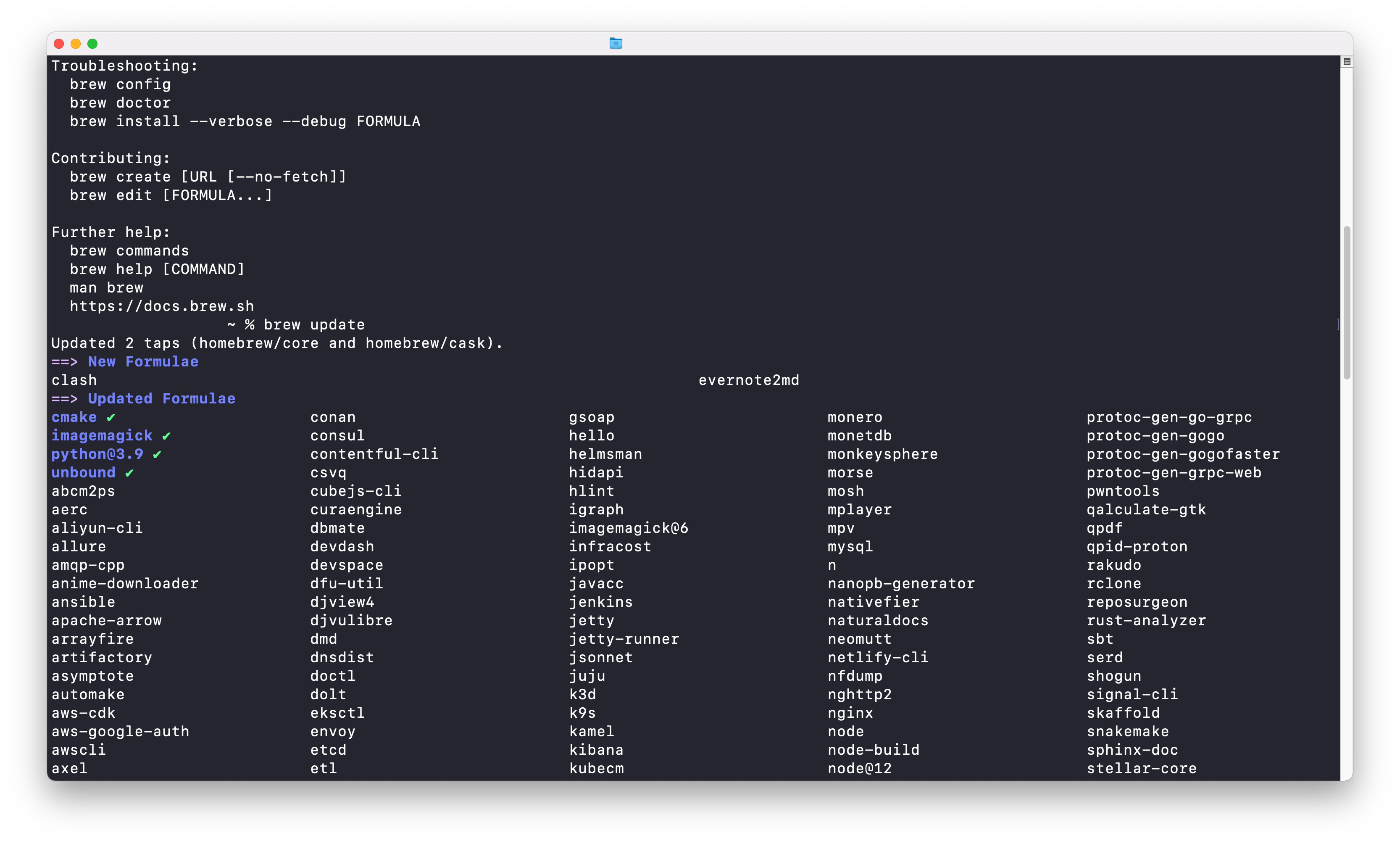
Task: Select the 'jenkins' formula entry
Action: tap(601, 602)
